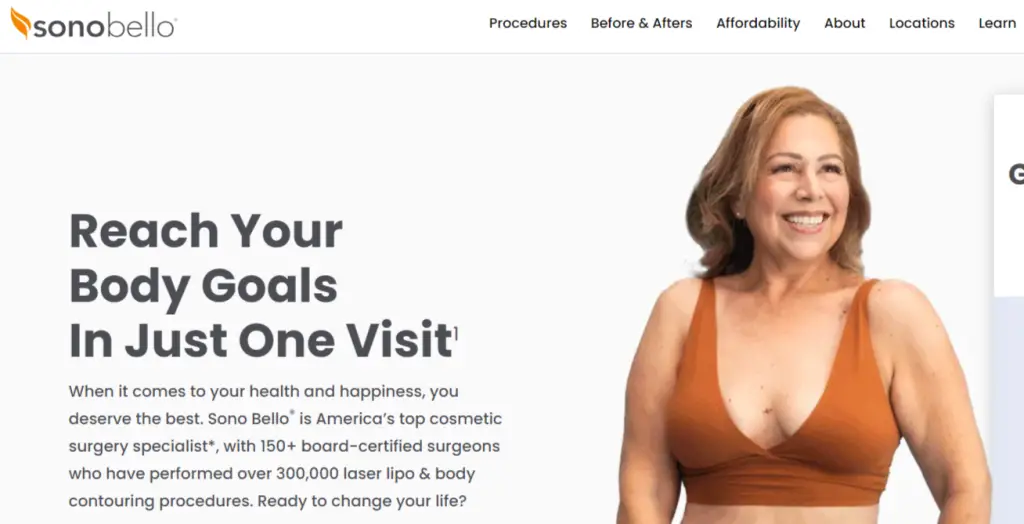Go to the Affordability page
Image resolution: width=1024 pixels, height=524 pixels.
point(758,23)
